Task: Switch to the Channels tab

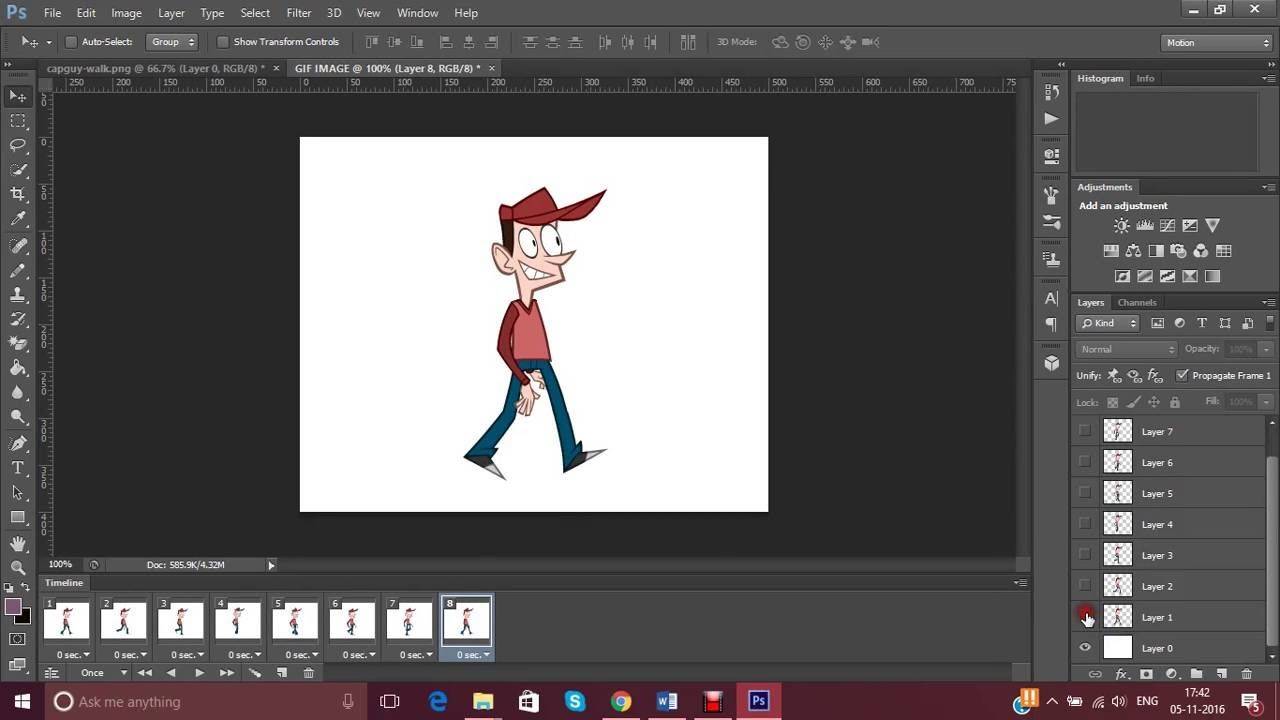Action: coord(1137,302)
